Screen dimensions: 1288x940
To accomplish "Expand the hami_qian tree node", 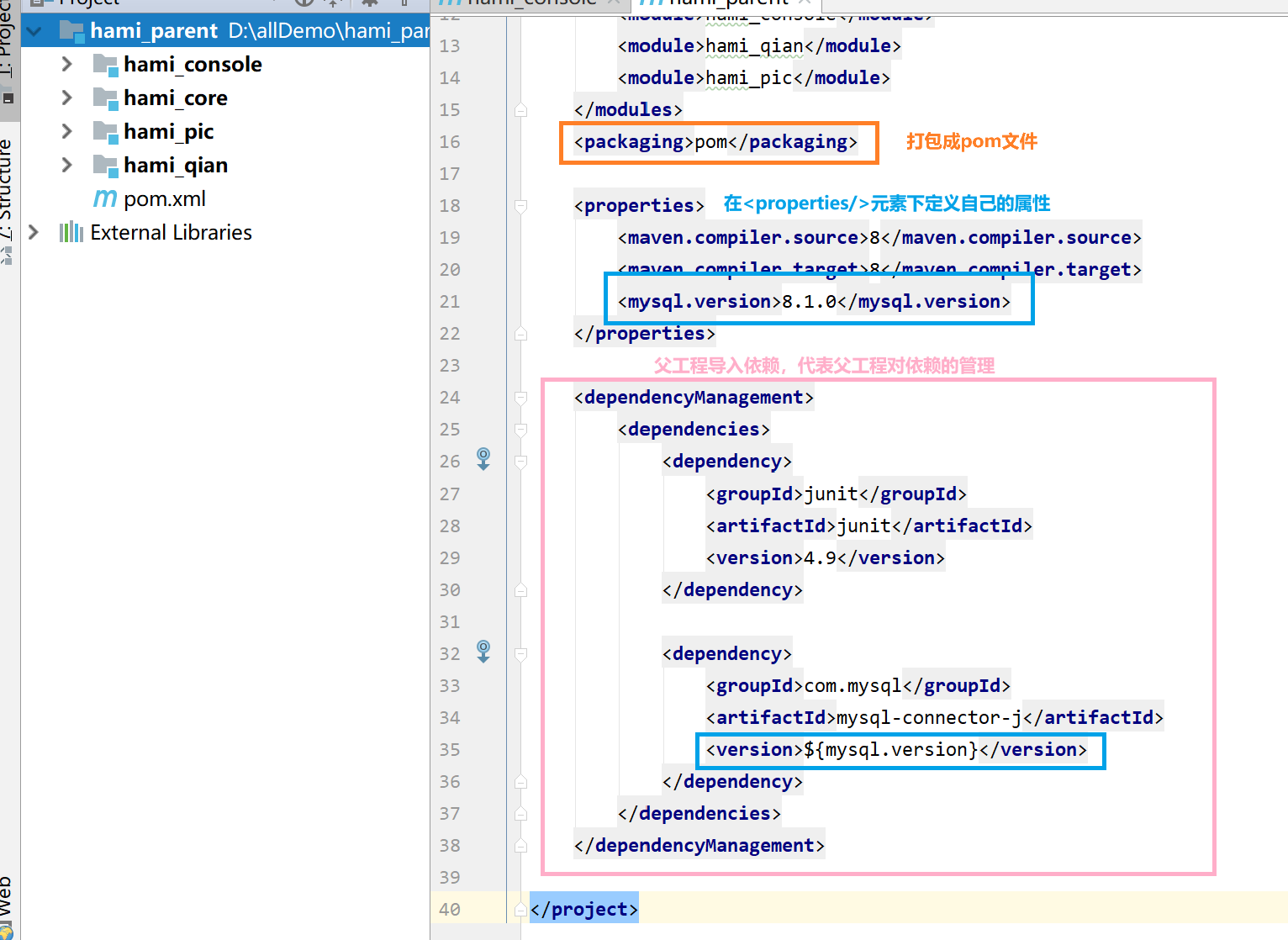I will coord(67,166).
